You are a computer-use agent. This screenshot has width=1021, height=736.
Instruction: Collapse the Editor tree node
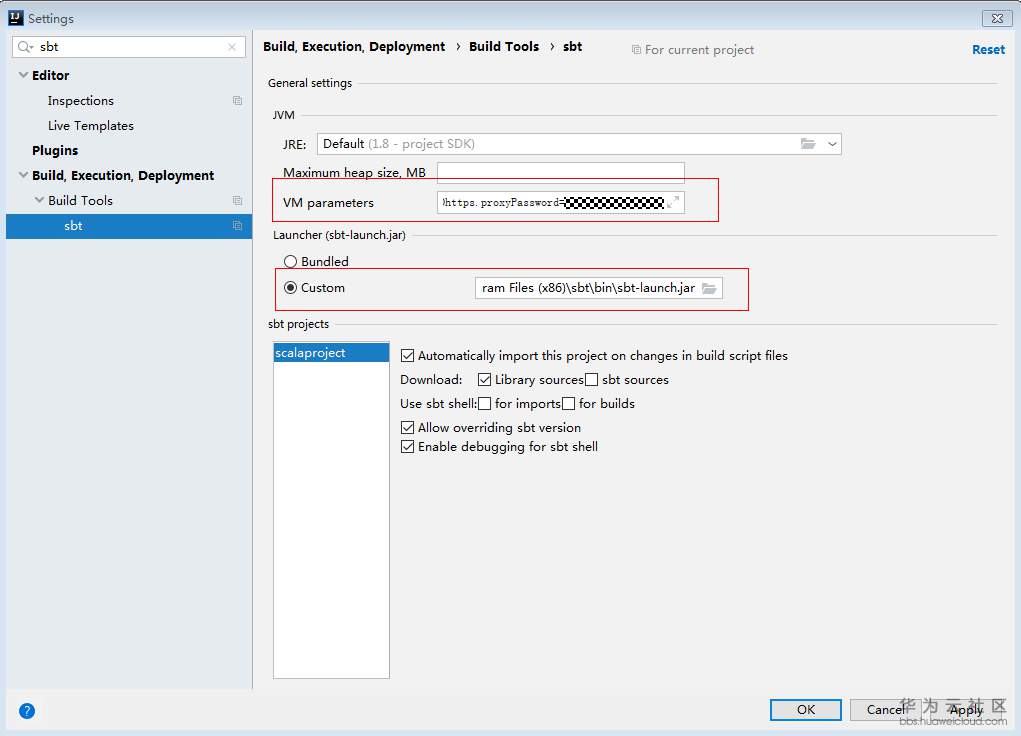[x=23, y=75]
